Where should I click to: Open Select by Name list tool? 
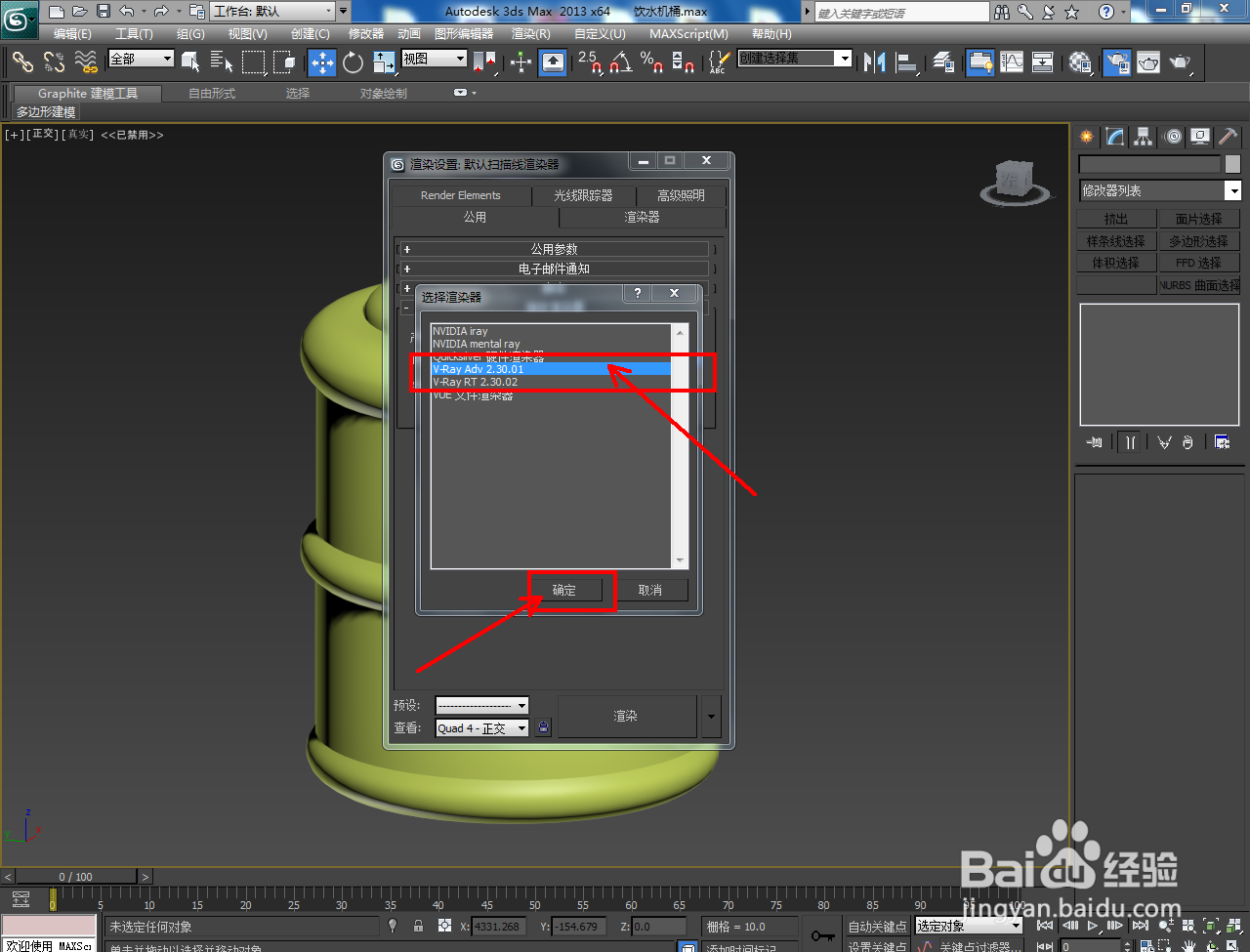tap(222, 62)
